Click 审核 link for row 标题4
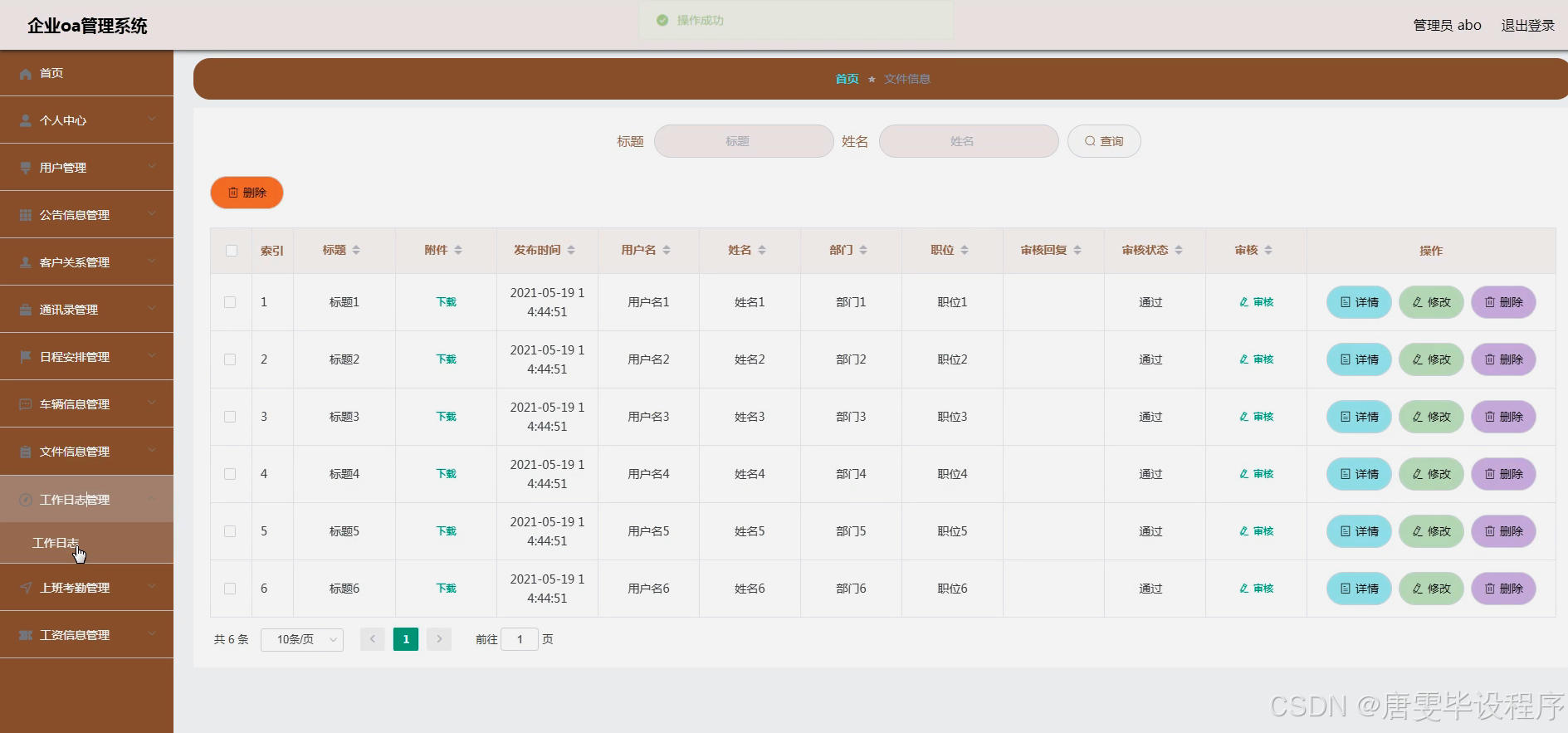The width and height of the screenshot is (1568, 733). 1256,474
